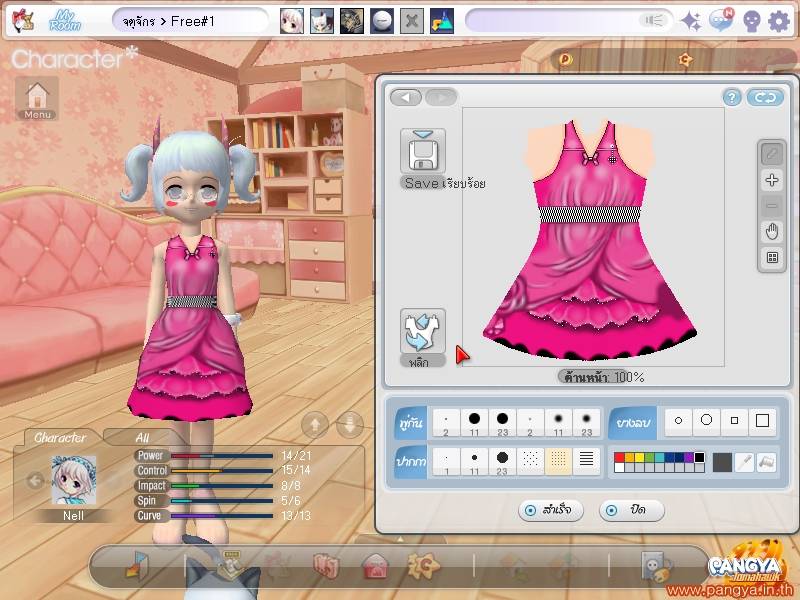Click the ปิด close button

point(632,510)
